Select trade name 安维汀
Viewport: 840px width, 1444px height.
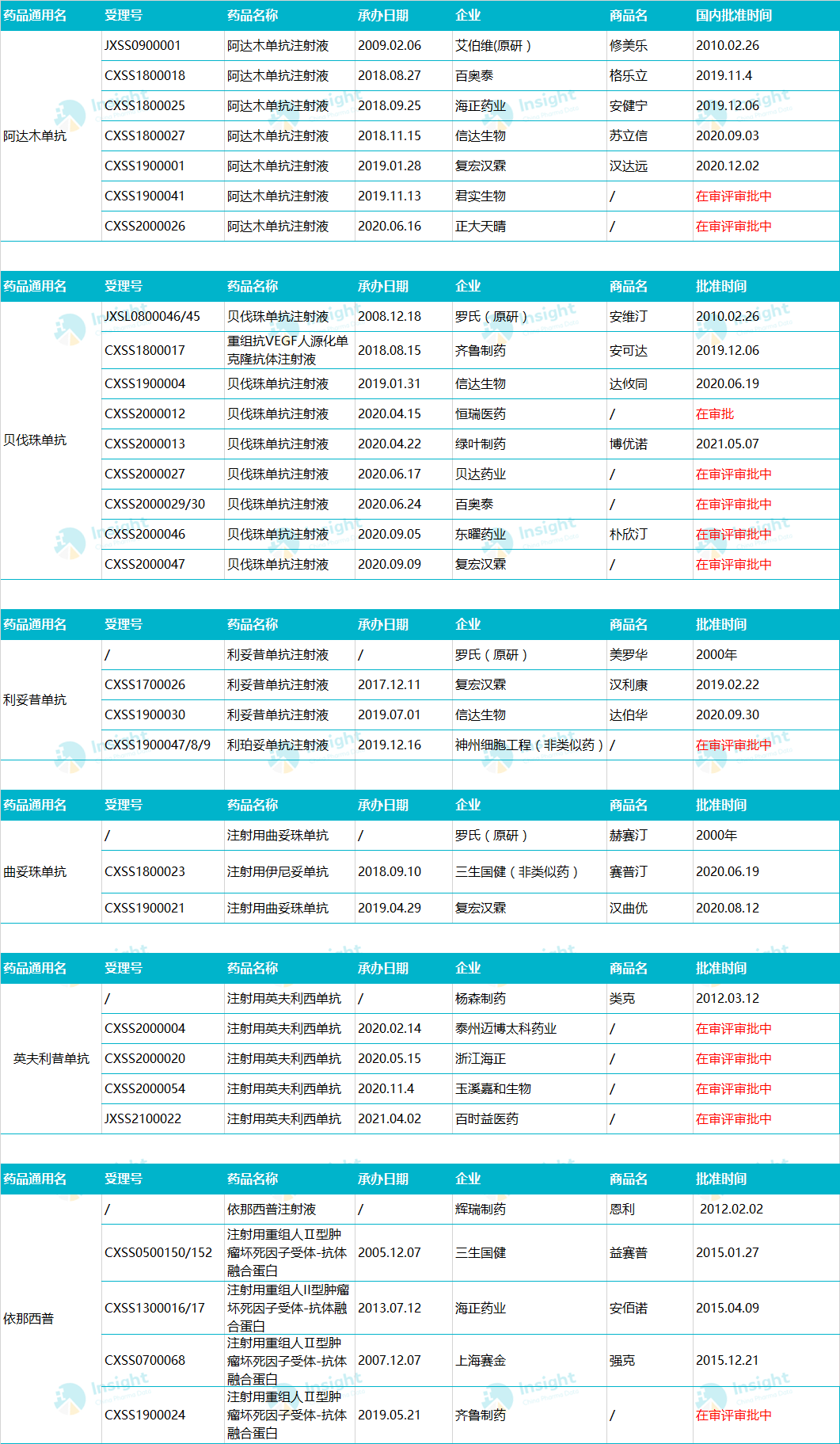(x=629, y=317)
